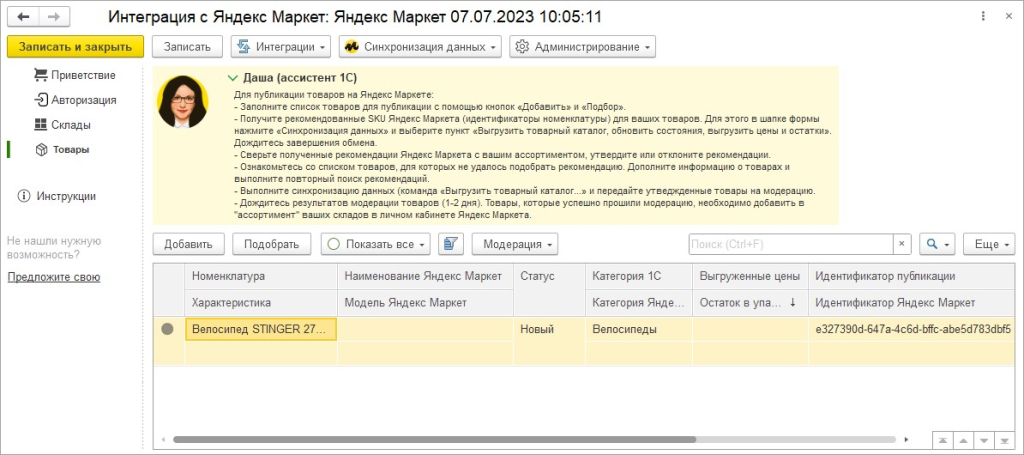Toggle the Показать все filter circle
This screenshot has height=455, width=1024.
[333, 244]
